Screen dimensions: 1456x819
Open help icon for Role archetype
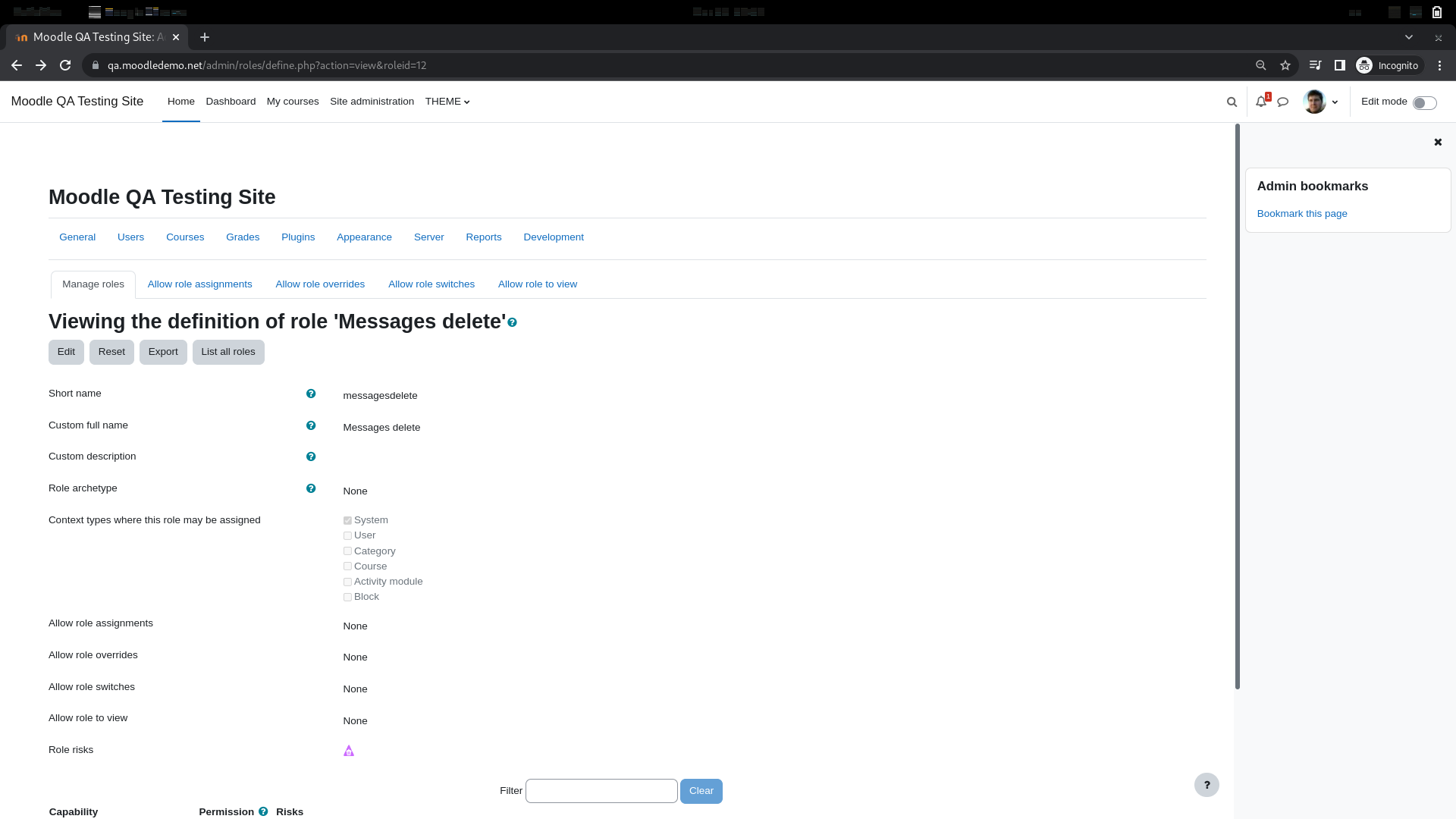click(x=311, y=488)
